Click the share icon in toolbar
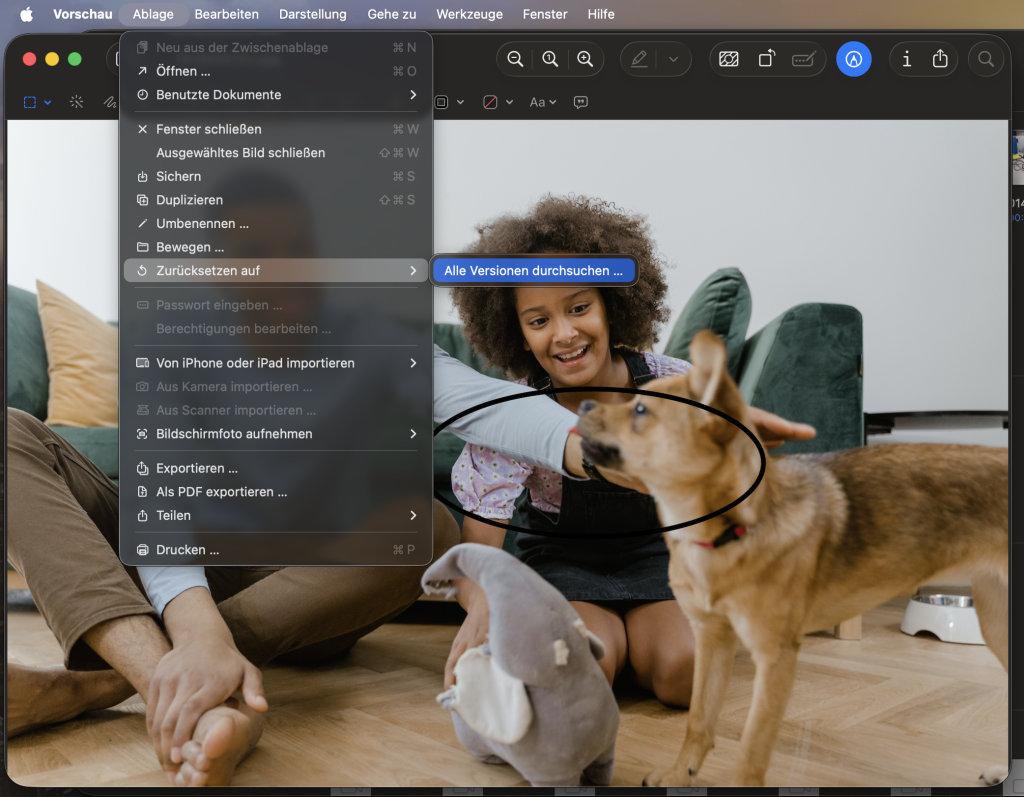Image resolution: width=1024 pixels, height=797 pixels. [940, 59]
